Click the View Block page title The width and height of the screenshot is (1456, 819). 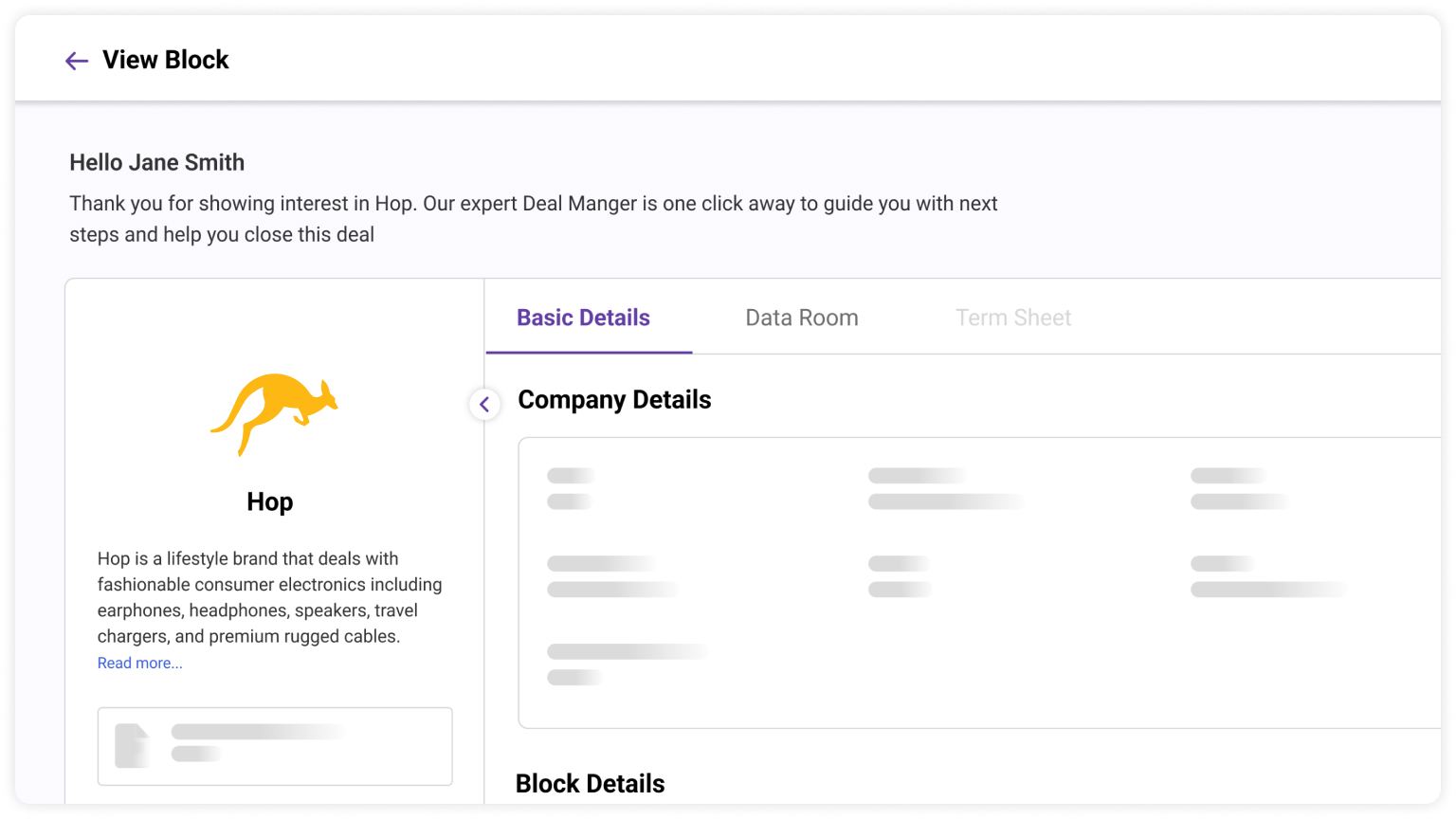(x=166, y=60)
